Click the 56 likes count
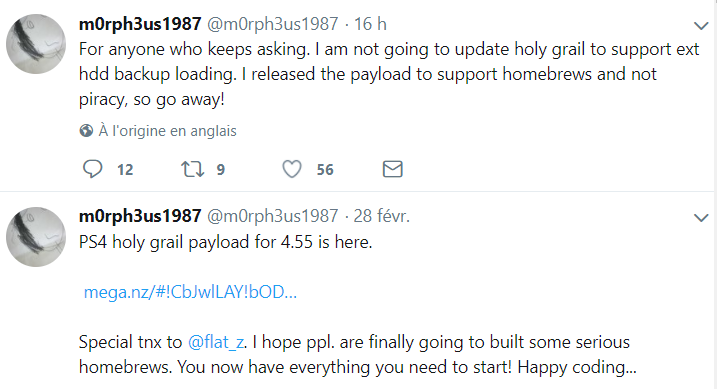Screen dimensions: 717x389 coord(325,170)
